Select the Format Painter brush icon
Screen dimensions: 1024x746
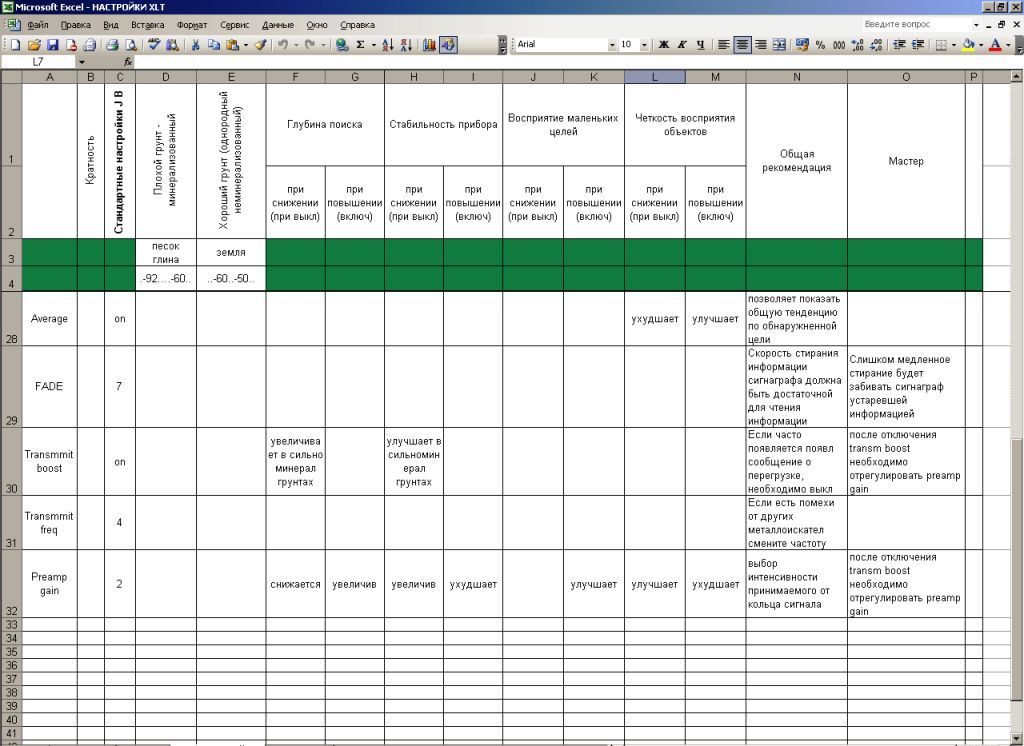click(x=259, y=45)
